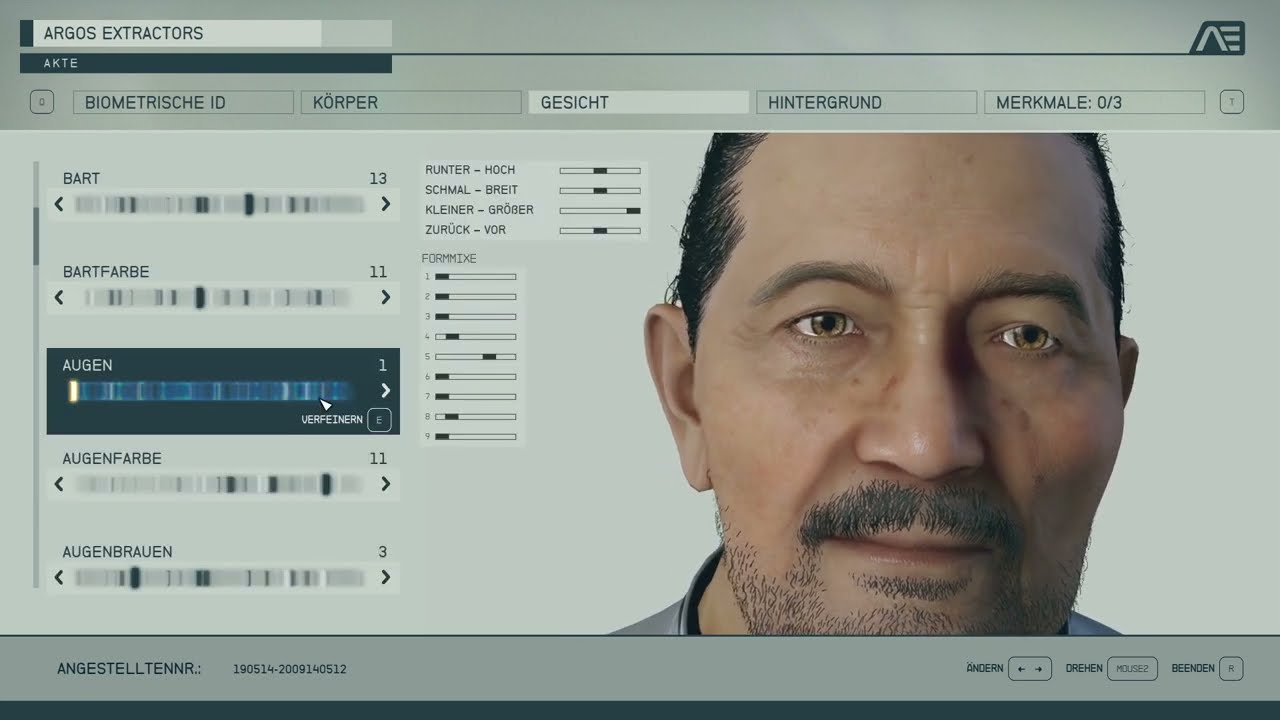This screenshot has height=720, width=1280.
Task: Adjust the Schmal – Breit slider
Action: pyautogui.click(x=600, y=190)
